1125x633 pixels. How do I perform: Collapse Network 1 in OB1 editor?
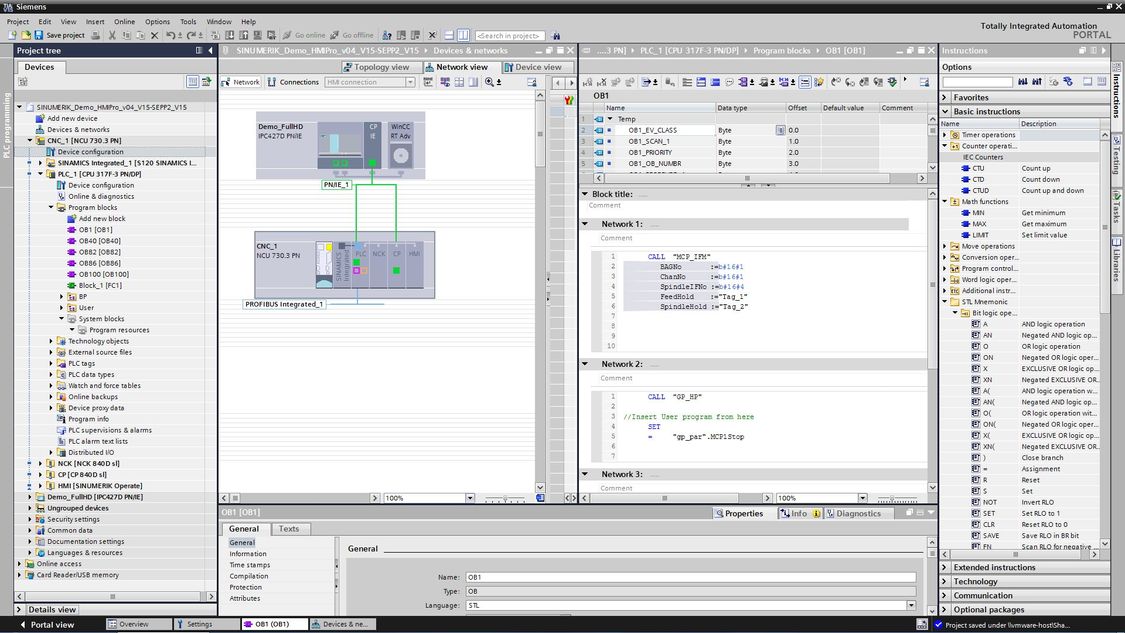pyautogui.click(x=585, y=224)
